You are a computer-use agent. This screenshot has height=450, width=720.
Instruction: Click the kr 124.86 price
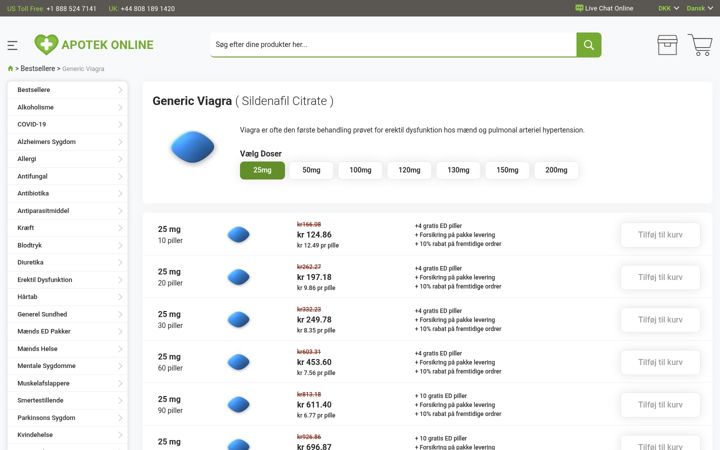(314, 235)
